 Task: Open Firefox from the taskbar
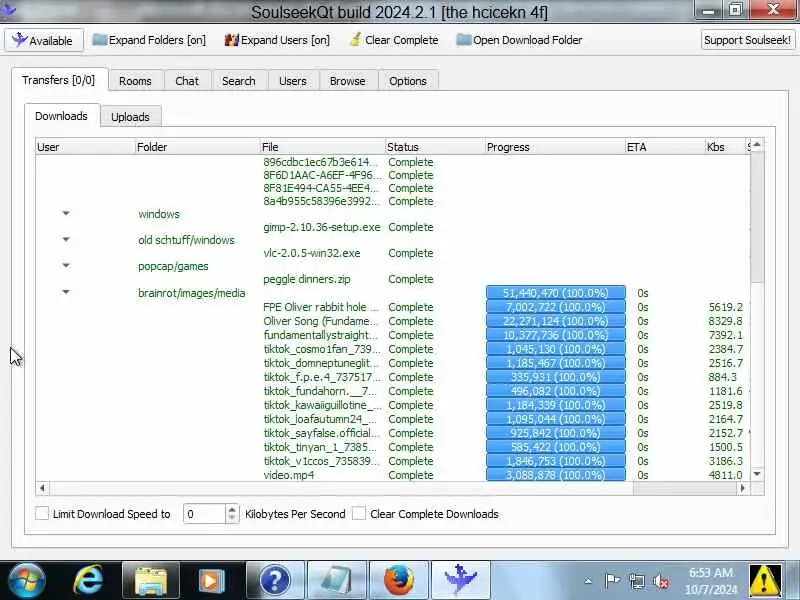click(x=398, y=580)
